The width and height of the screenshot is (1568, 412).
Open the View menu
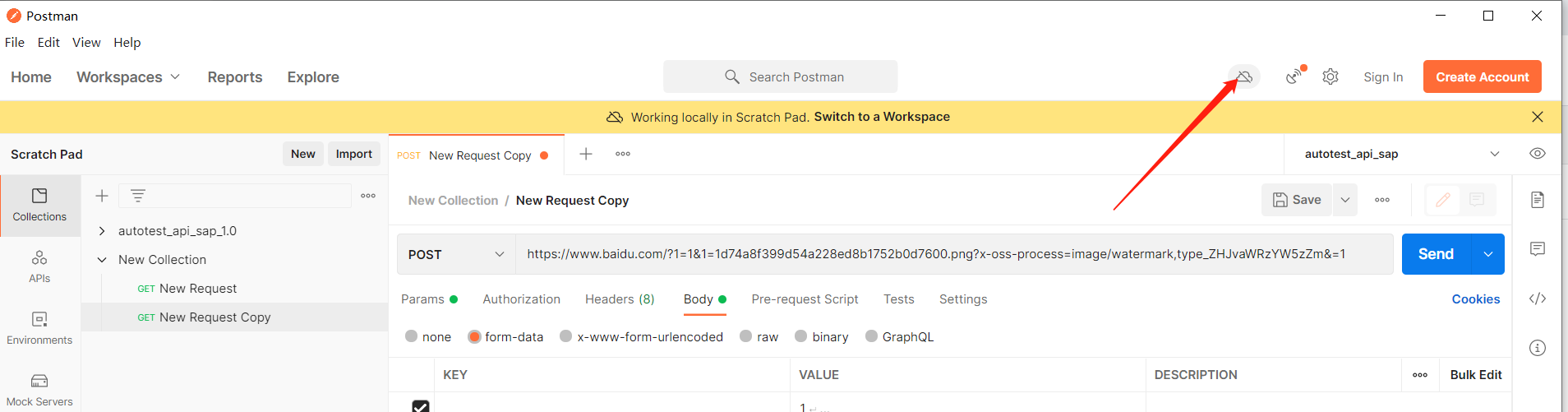coord(86,42)
